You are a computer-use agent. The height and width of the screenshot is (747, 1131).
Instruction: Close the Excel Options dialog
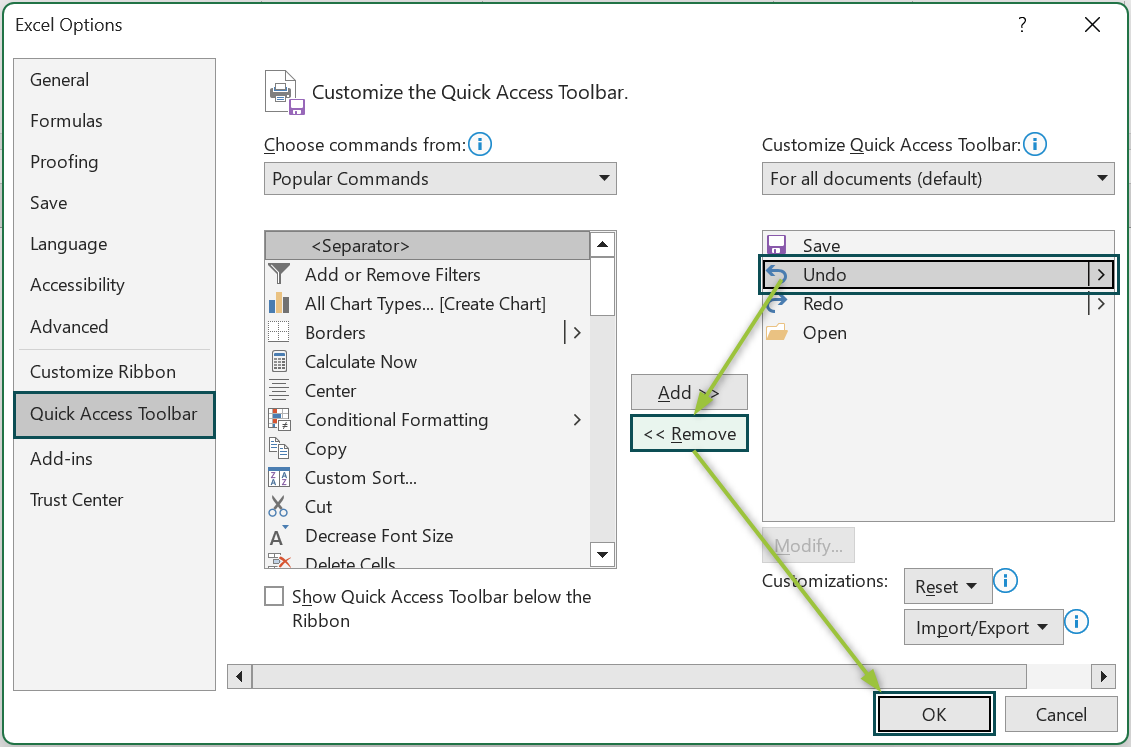(x=1092, y=25)
